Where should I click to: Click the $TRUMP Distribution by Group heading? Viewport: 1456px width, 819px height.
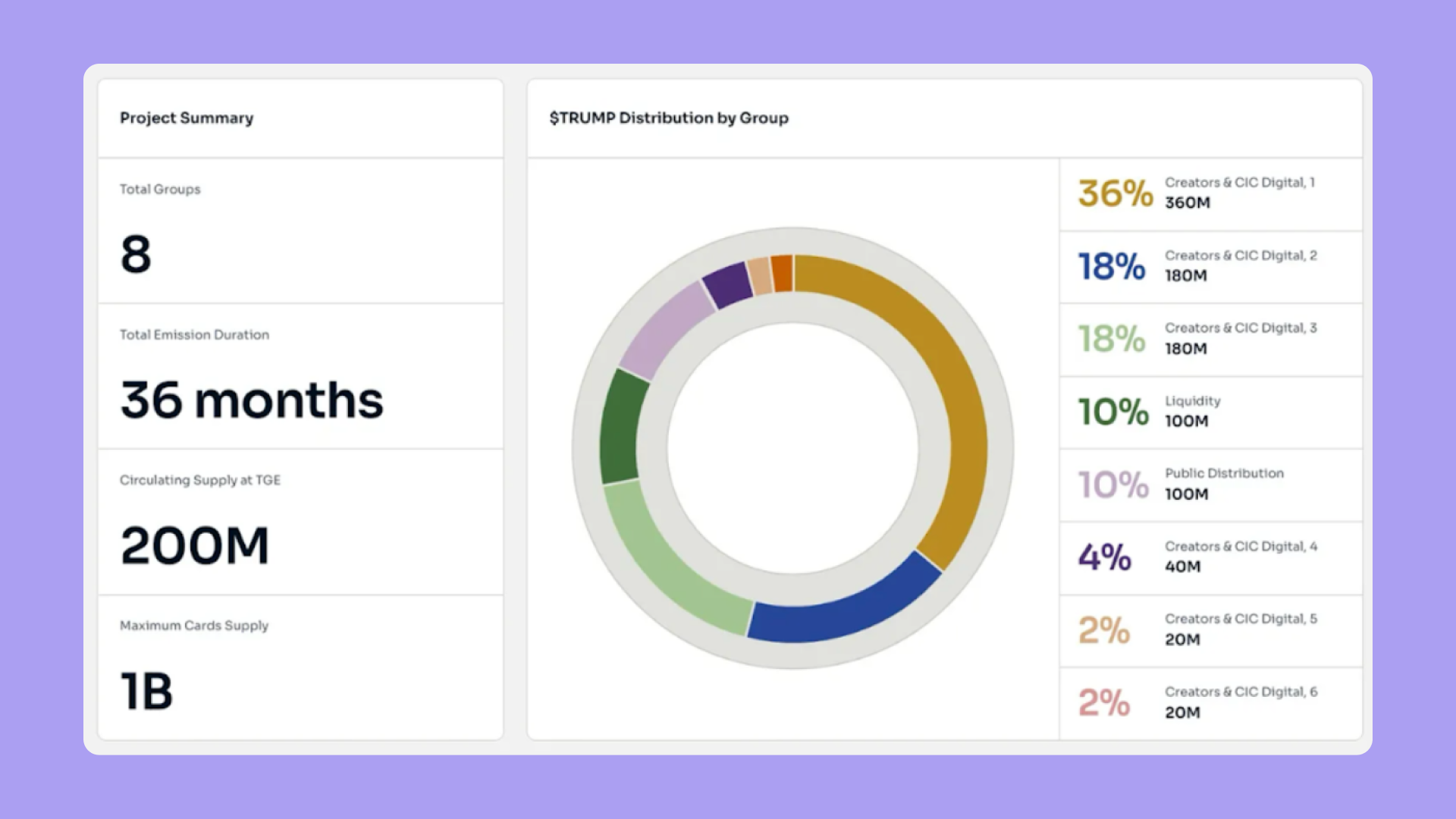click(x=669, y=118)
